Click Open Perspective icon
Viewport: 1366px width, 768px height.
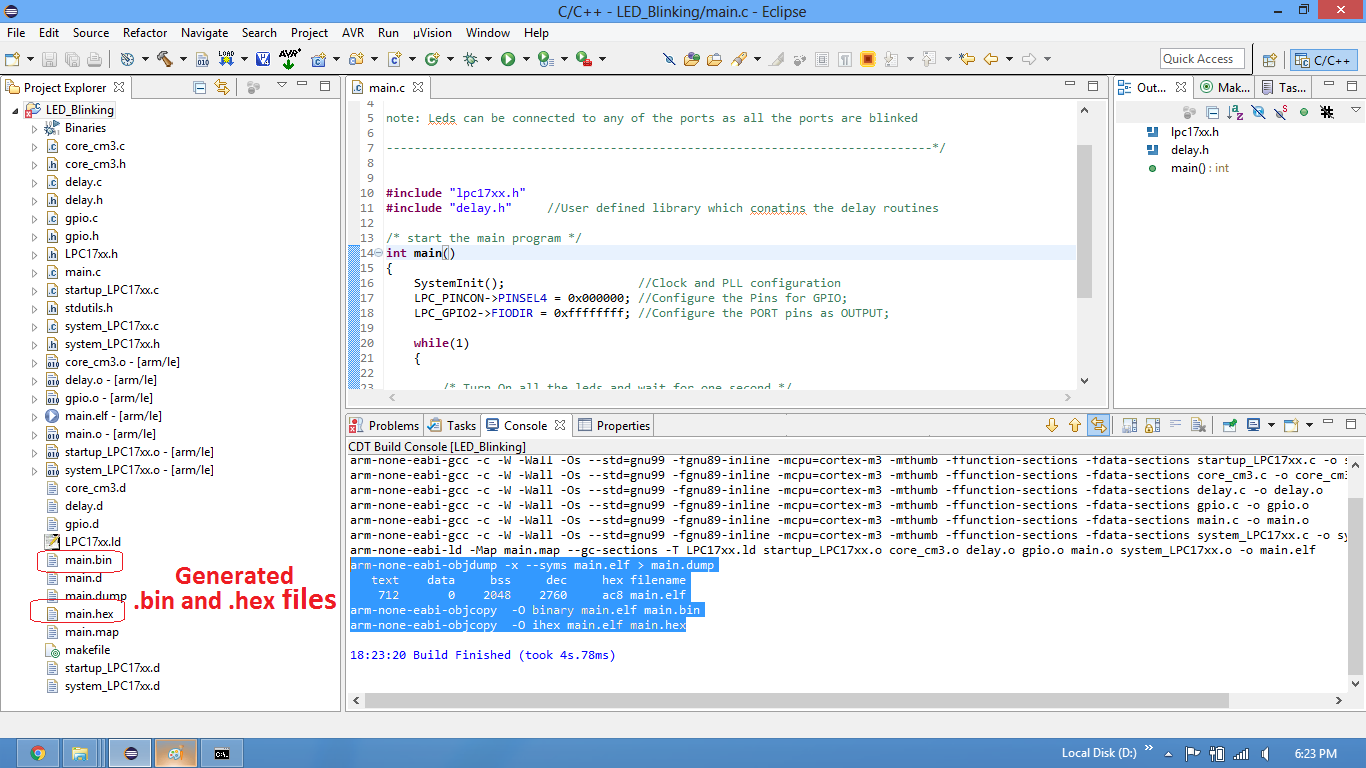tap(1269, 60)
